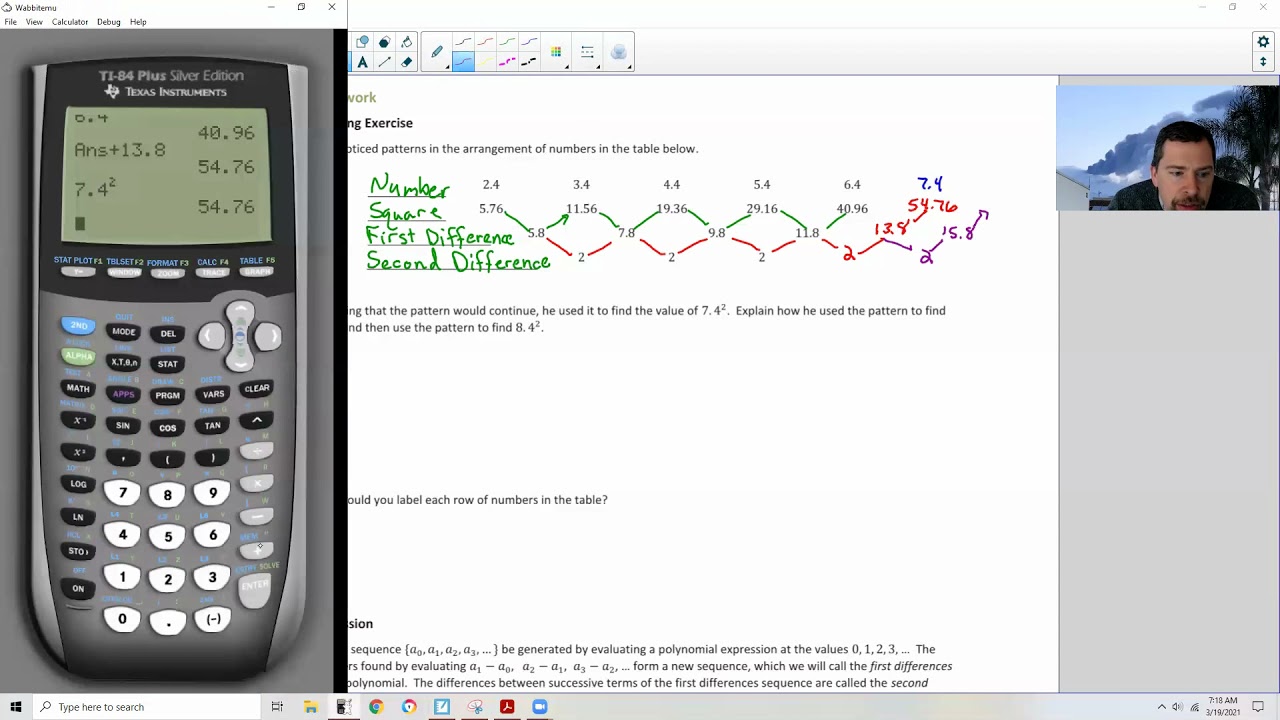Choose the black dashed pen style
The width and height of the screenshot is (1280, 720).
[x=529, y=62]
